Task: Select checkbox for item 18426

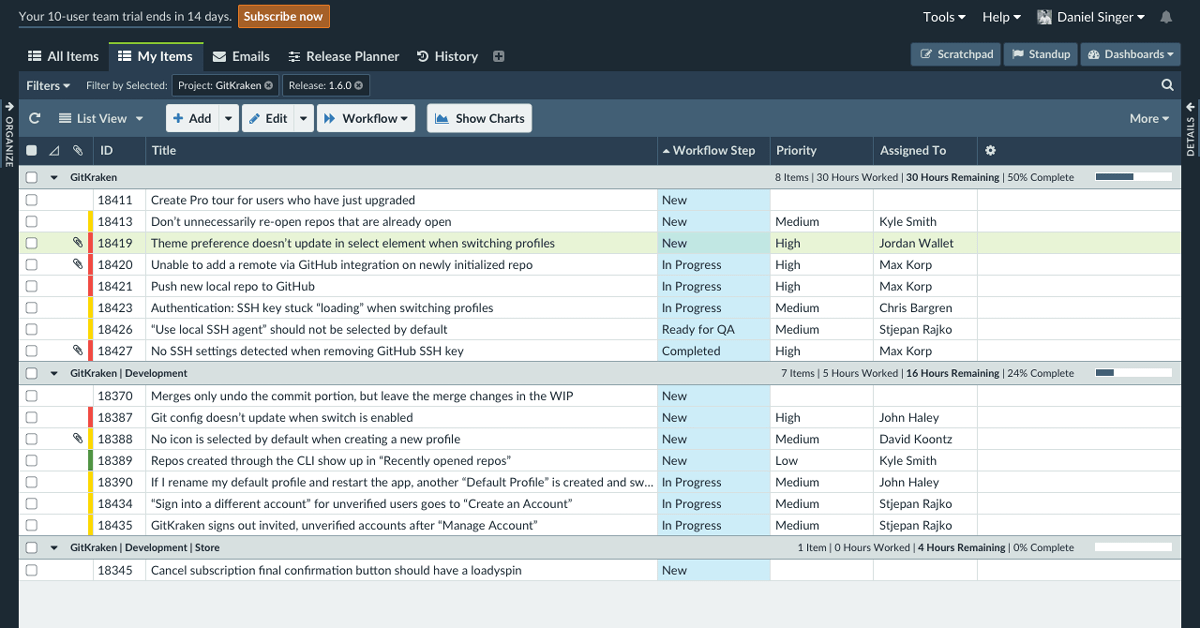Action: (32, 329)
